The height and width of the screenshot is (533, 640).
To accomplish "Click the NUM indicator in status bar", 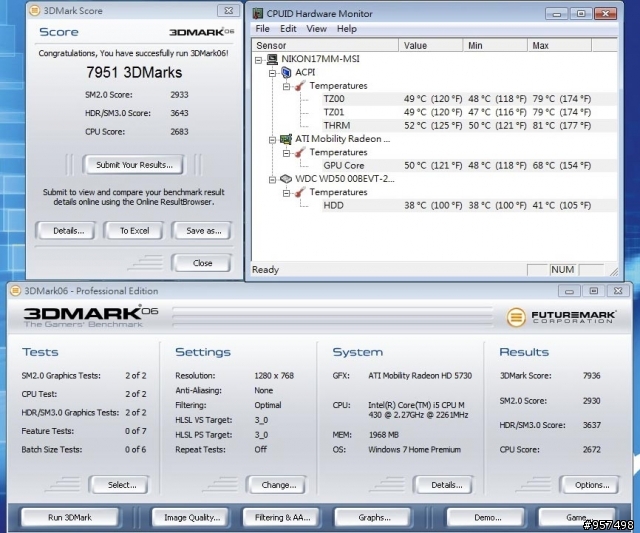I will [x=562, y=269].
